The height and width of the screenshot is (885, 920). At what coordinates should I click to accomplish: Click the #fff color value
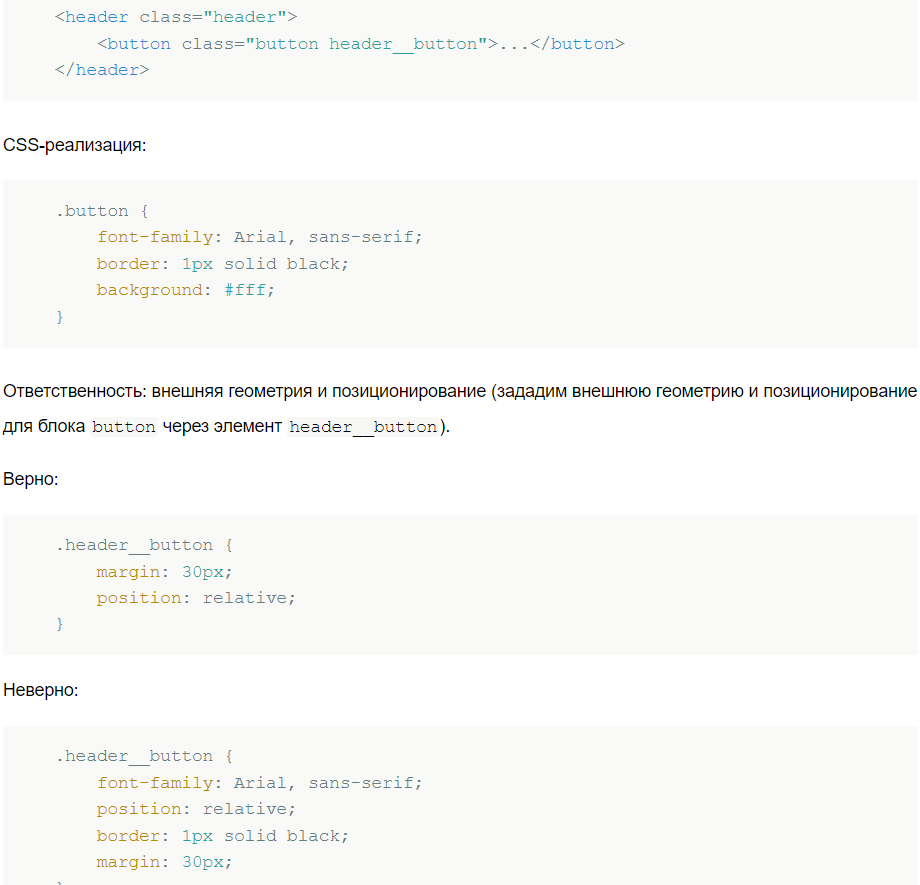(249, 290)
